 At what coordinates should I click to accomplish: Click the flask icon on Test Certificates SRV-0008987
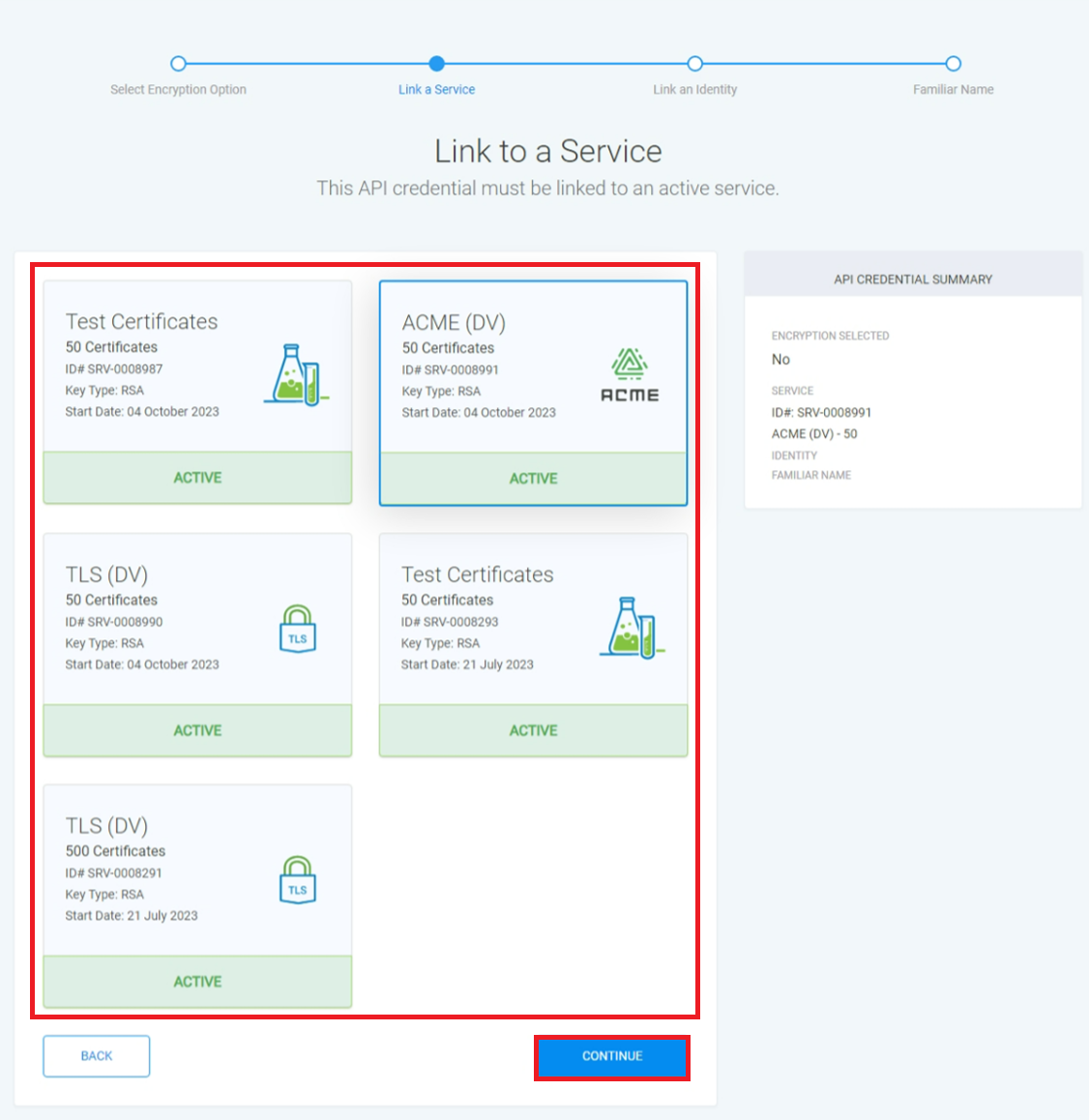(x=295, y=375)
